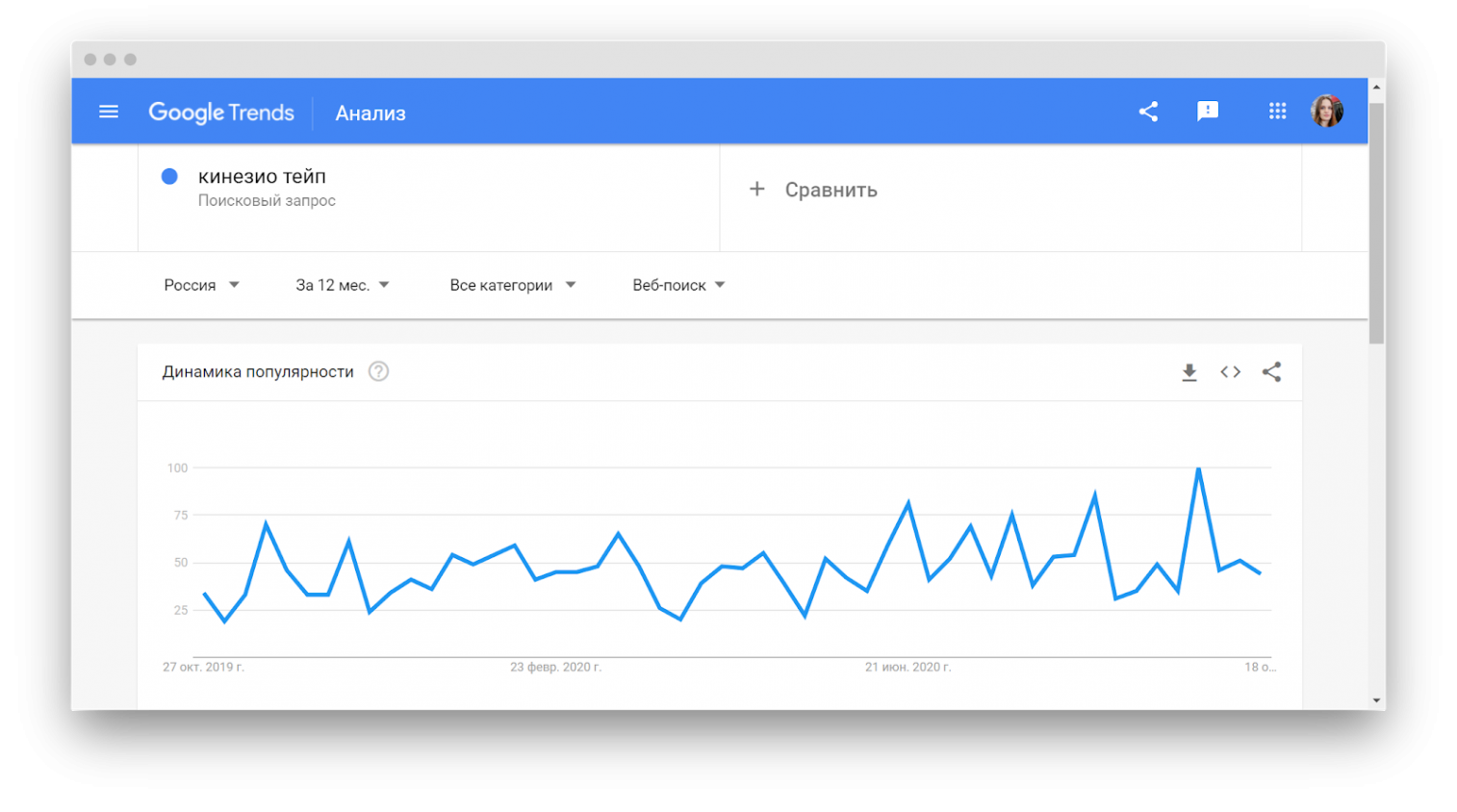Image resolution: width=1457 pixels, height=812 pixels.
Task: Click the user profile avatar
Action: 1327,112
